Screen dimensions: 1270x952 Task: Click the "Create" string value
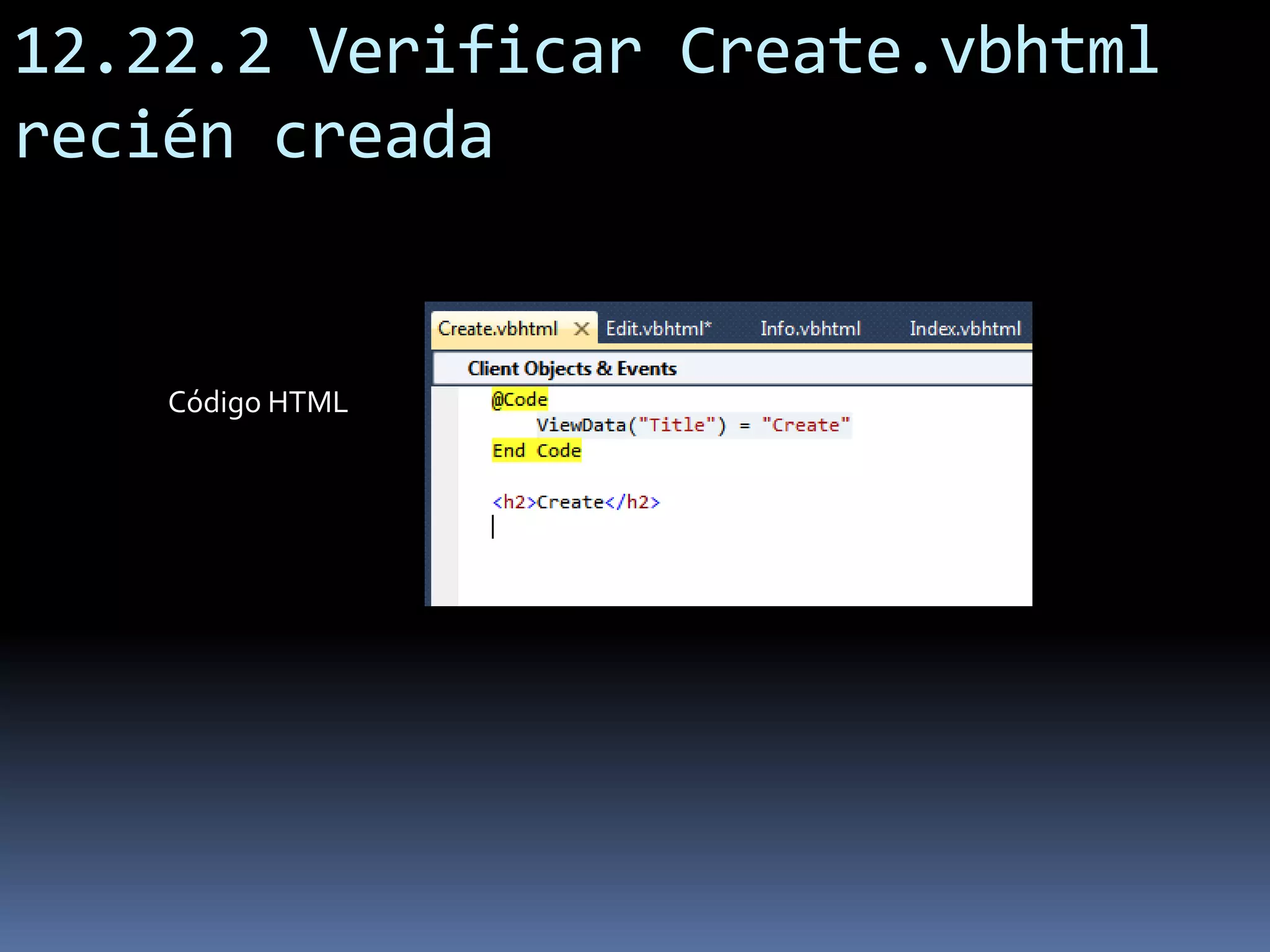click(x=806, y=426)
